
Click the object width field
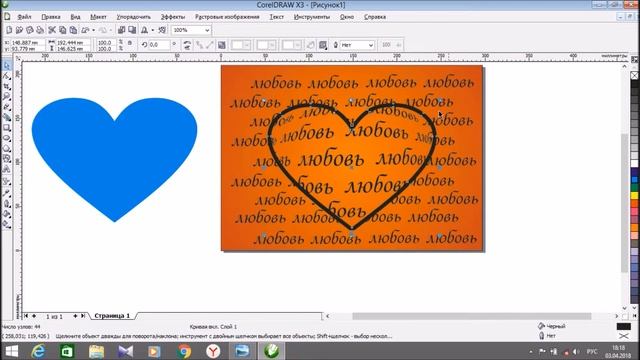tap(73, 42)
